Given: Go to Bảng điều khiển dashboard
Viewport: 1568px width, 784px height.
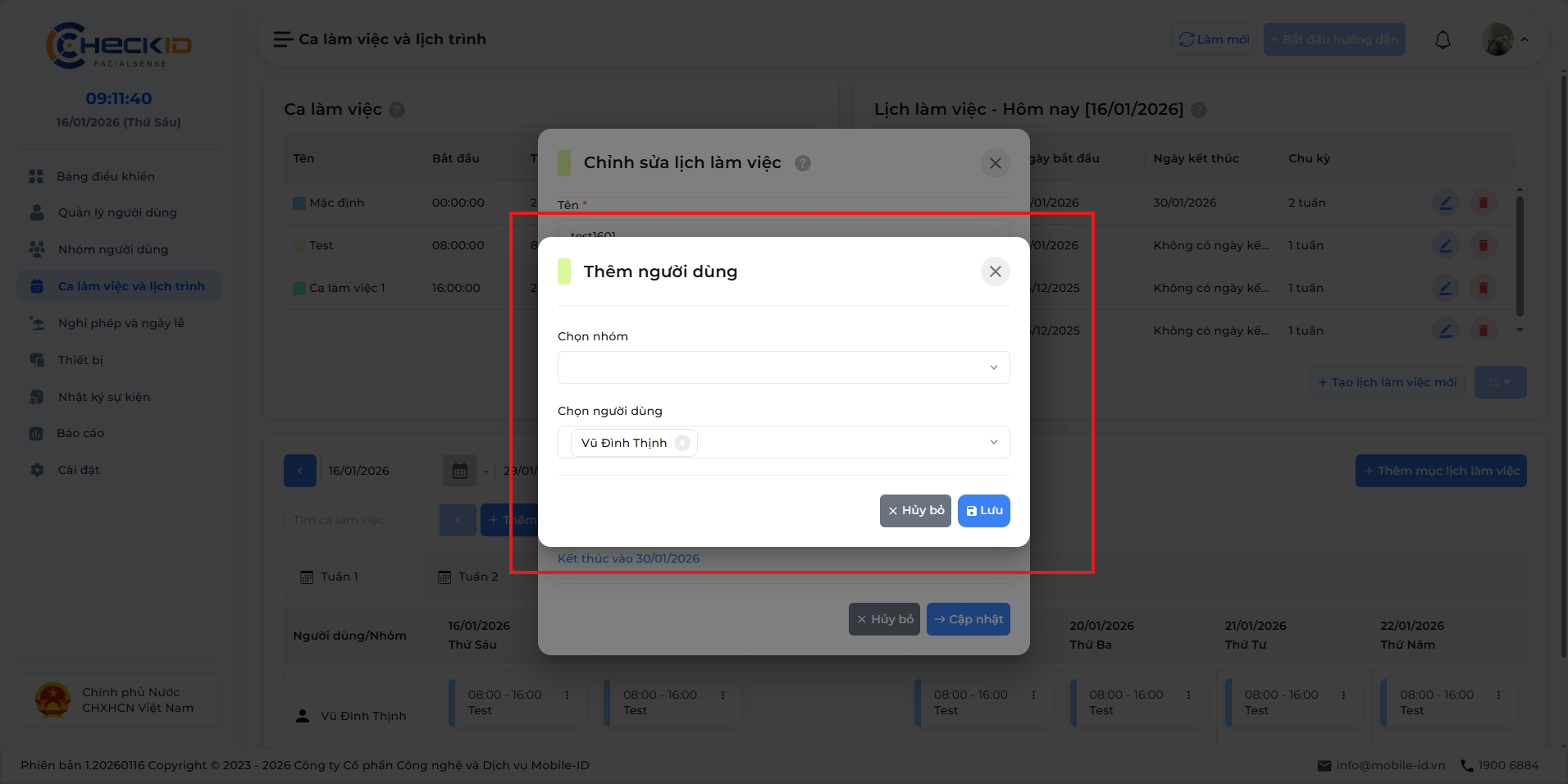Looking at the screenshot, I should click(119, 176).
